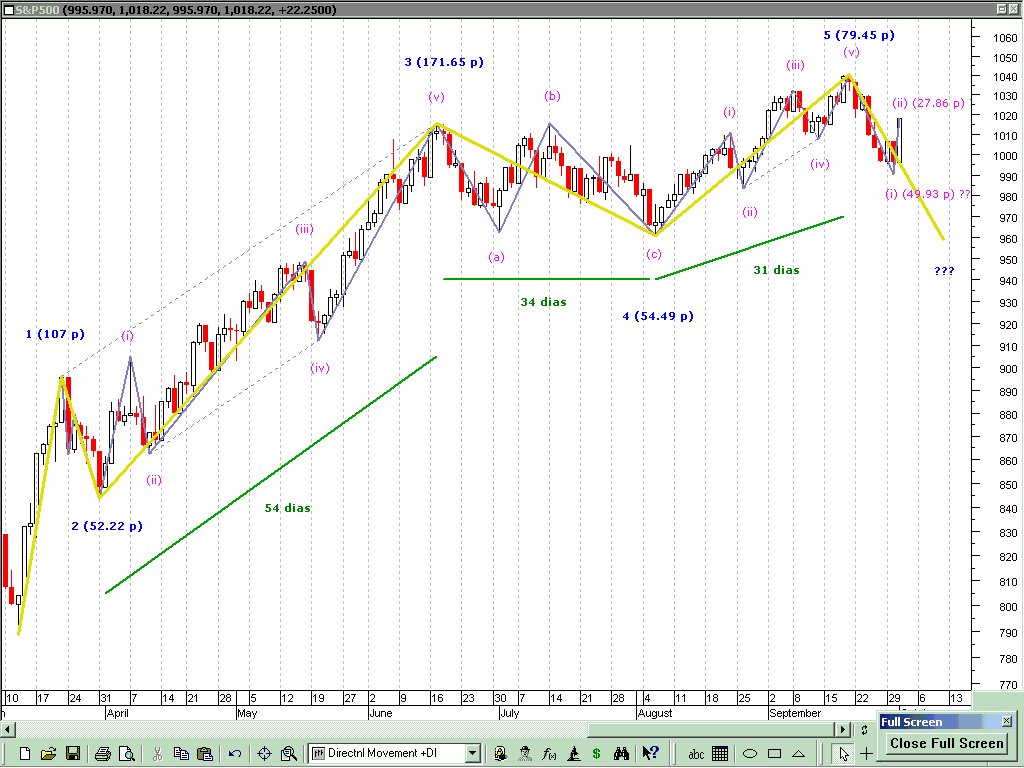Viewport: 1024px width, 768px height.
Task: Print the chart using printer icon
Action: [103, 754]
